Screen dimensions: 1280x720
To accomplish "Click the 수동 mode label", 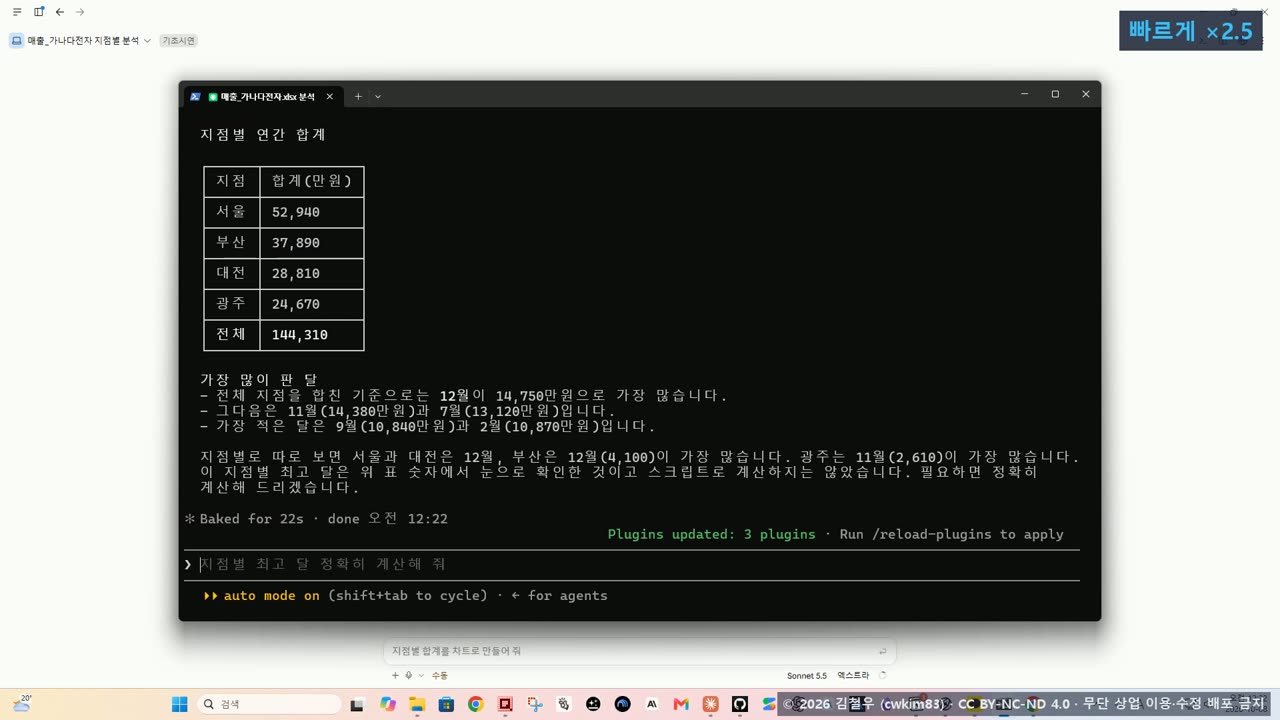I will (x=440, y=676).
